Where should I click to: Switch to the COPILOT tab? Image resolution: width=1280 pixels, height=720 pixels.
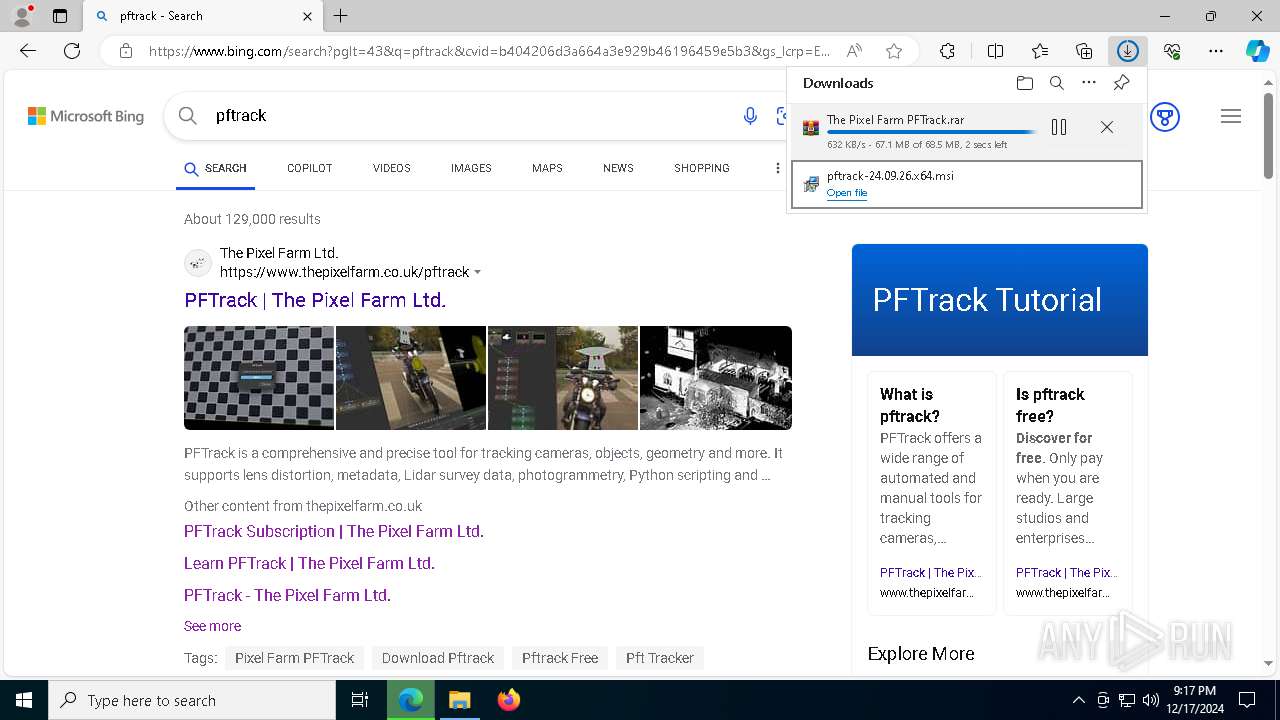[309, 168]
